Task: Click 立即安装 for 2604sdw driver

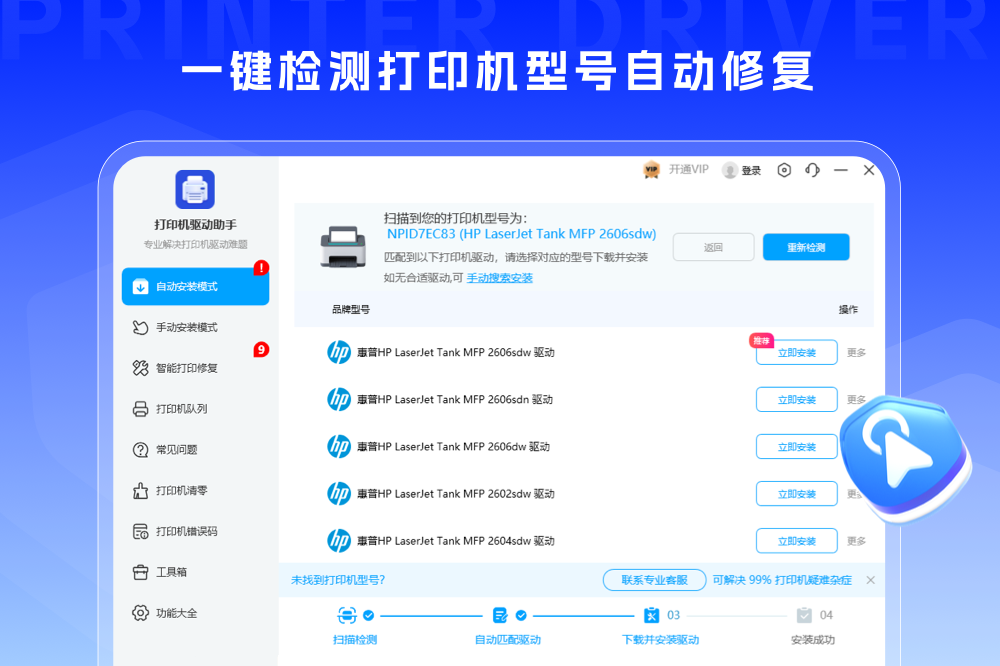Action: pos(797,542)
